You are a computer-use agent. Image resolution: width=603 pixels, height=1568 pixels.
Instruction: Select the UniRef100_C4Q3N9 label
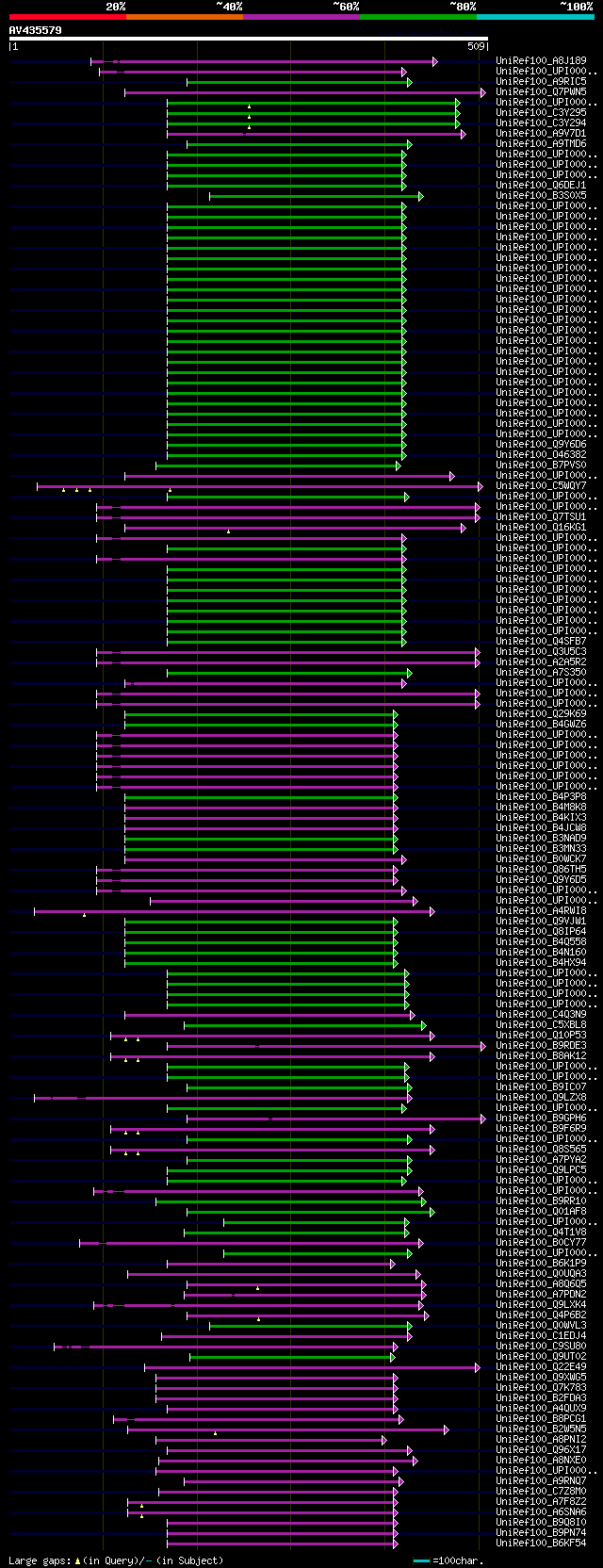[541, 1015]
